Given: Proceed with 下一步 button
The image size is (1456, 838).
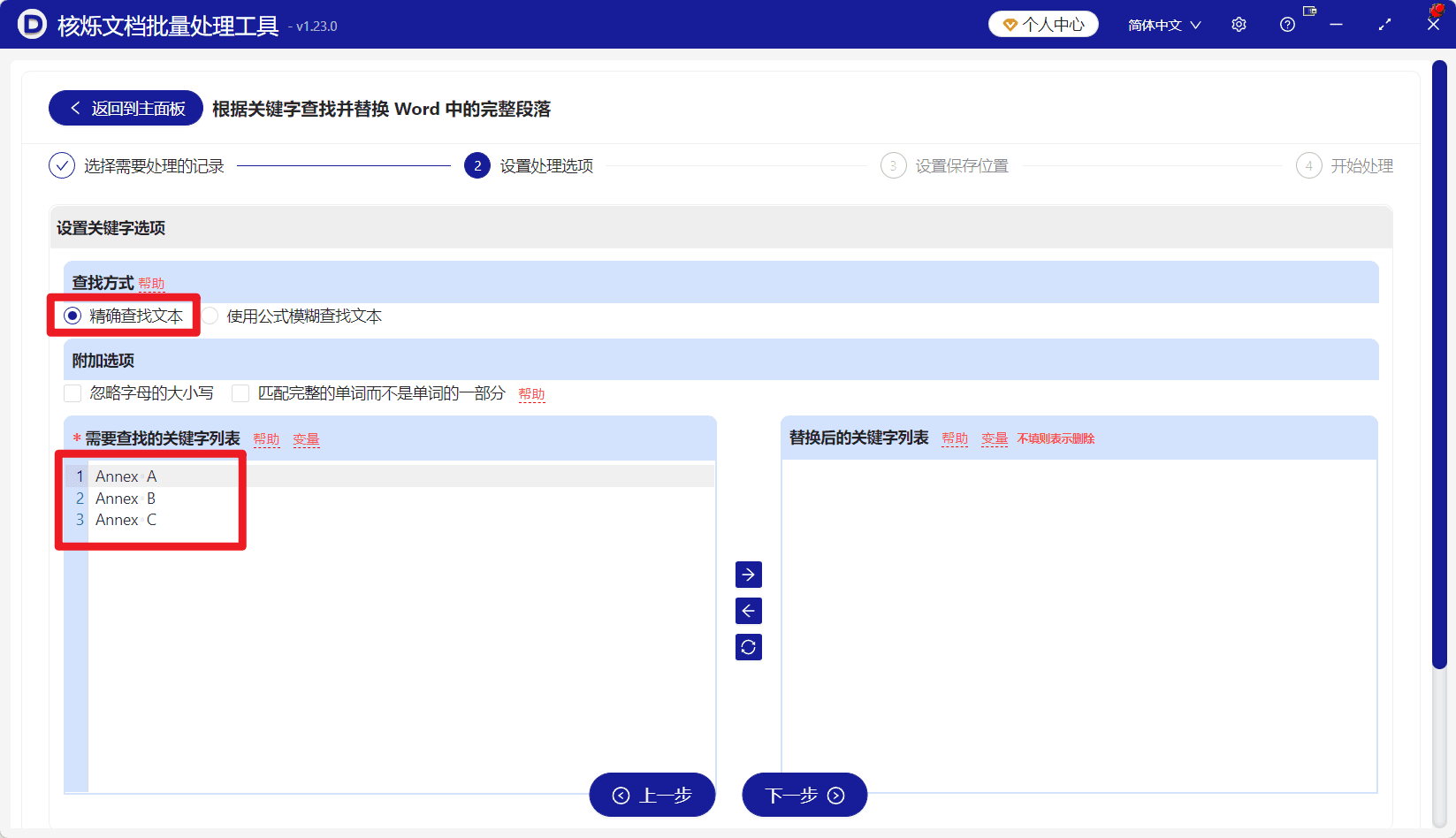Looking at the screenshot, I should coord(804,795).
